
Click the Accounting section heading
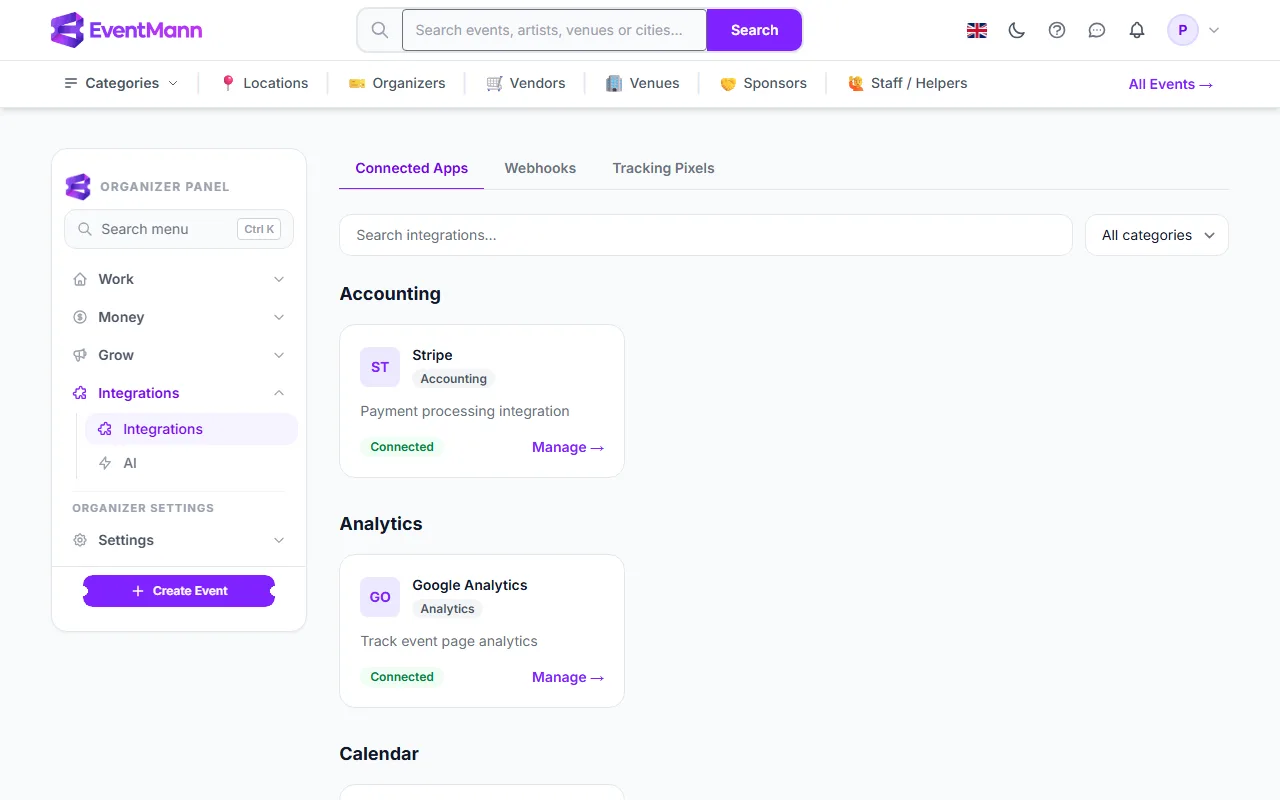tap(390, 293)
